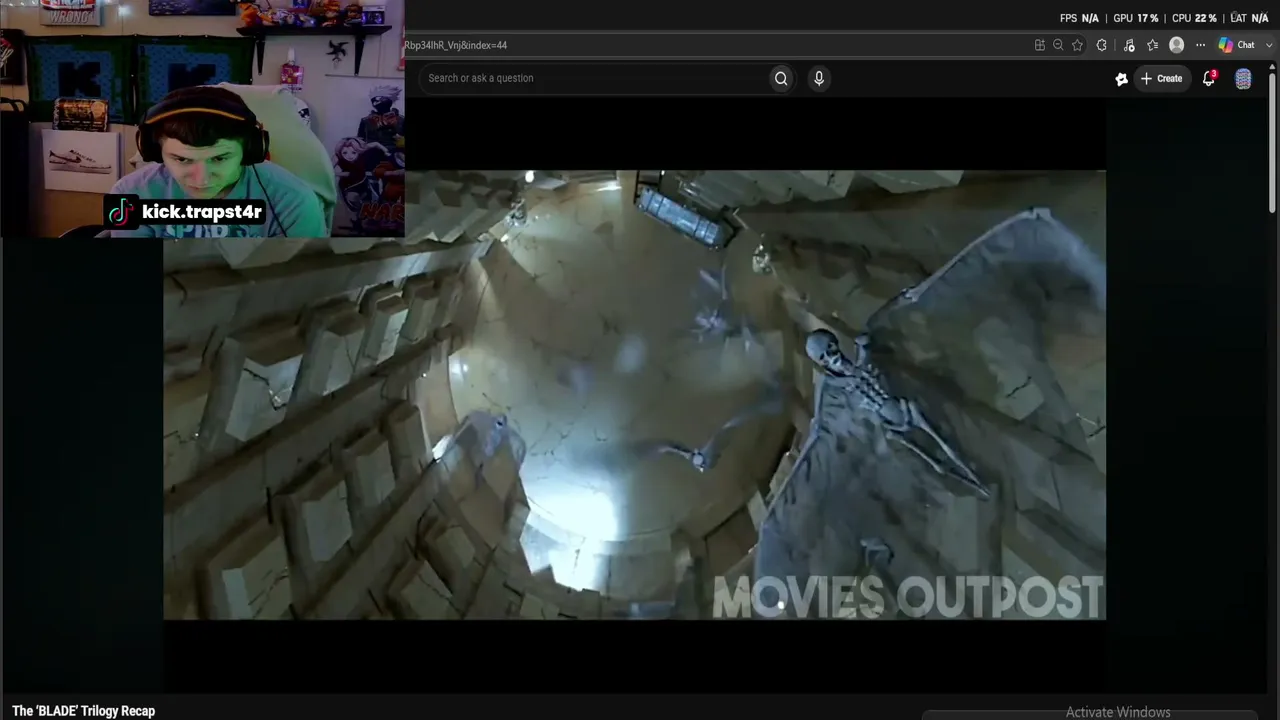Click the 'GPU 17 %' overlay stat
This screenshot has width=1280, height=720.
coord(1136,18)
